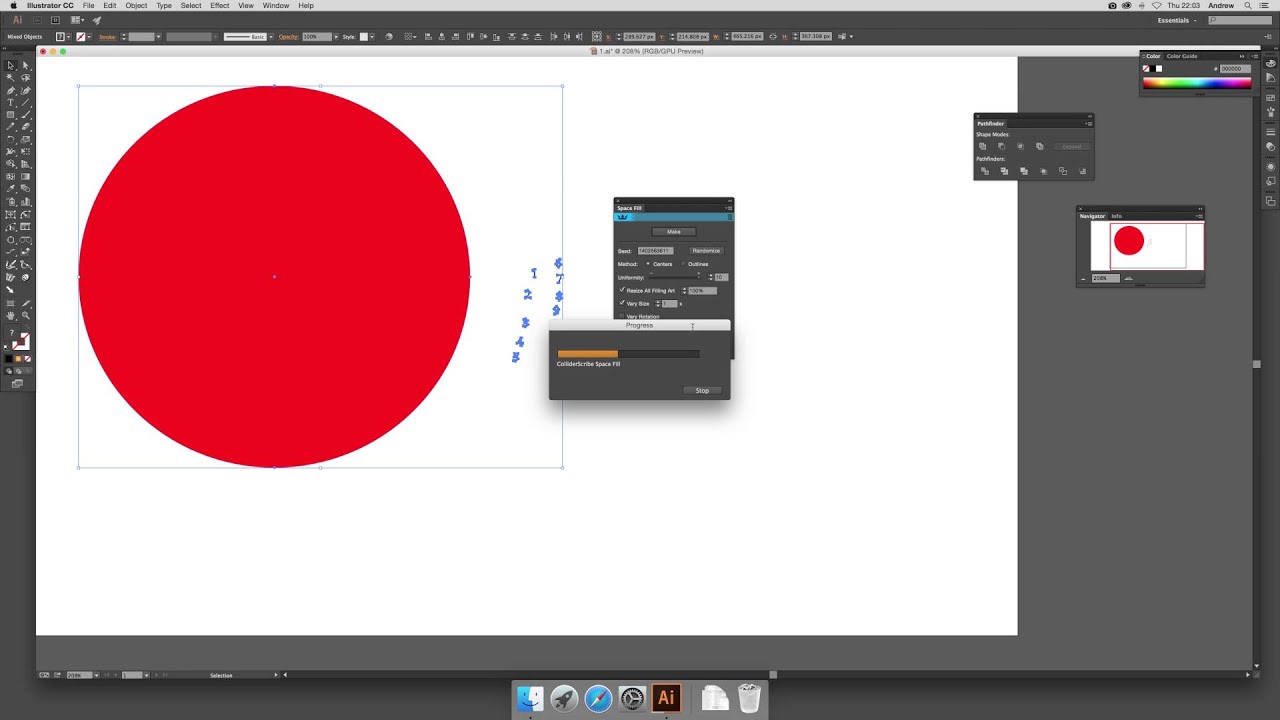Open the Space Fill panel options menu

click(728, 208)
